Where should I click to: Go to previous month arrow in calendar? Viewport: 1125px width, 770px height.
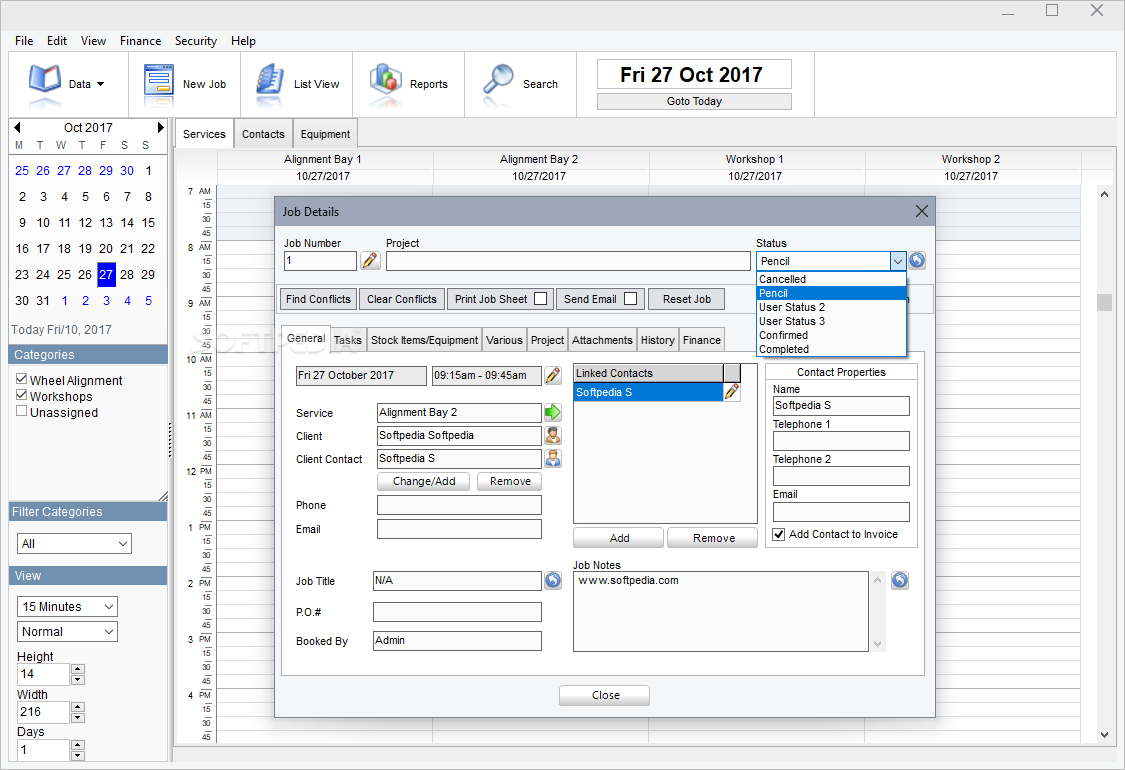(17, 128)
